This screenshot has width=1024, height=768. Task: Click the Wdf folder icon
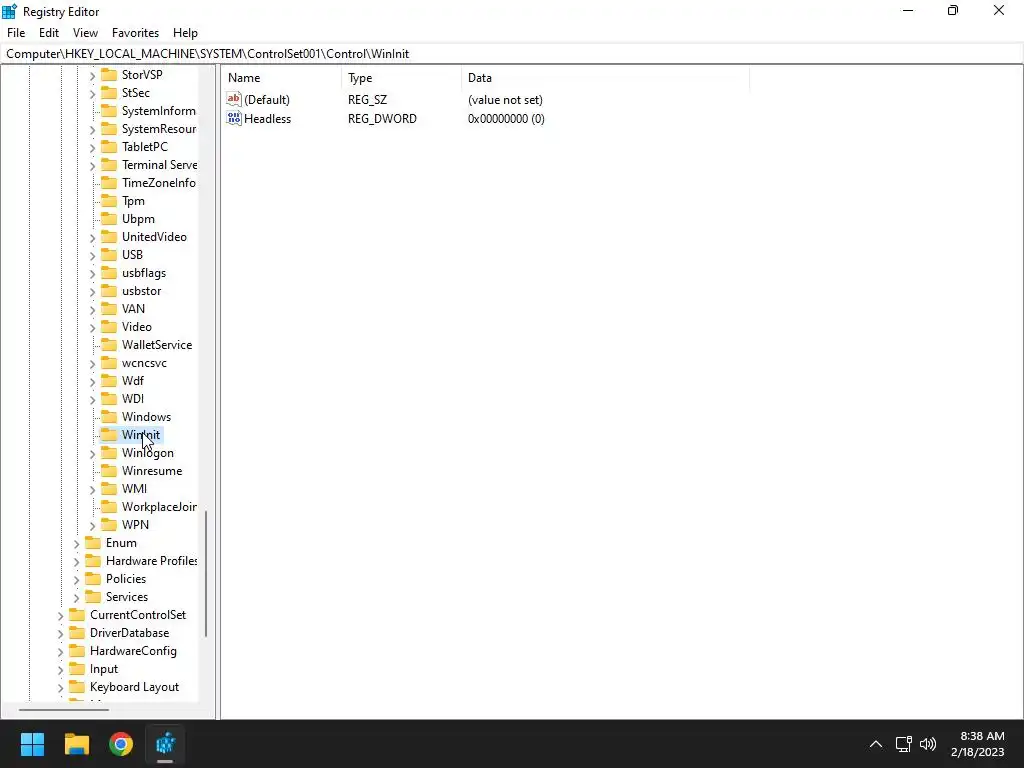click(x=109, y=381)
